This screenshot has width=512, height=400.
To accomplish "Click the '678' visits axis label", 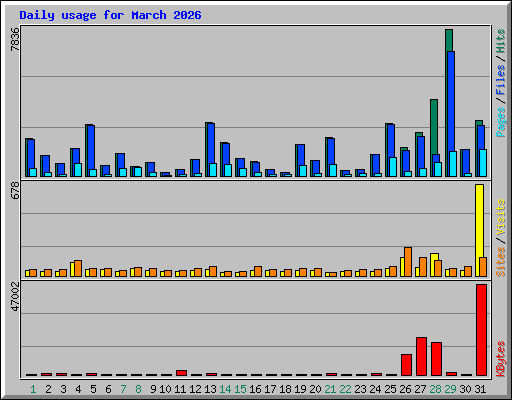I will [x=15, y=190].
